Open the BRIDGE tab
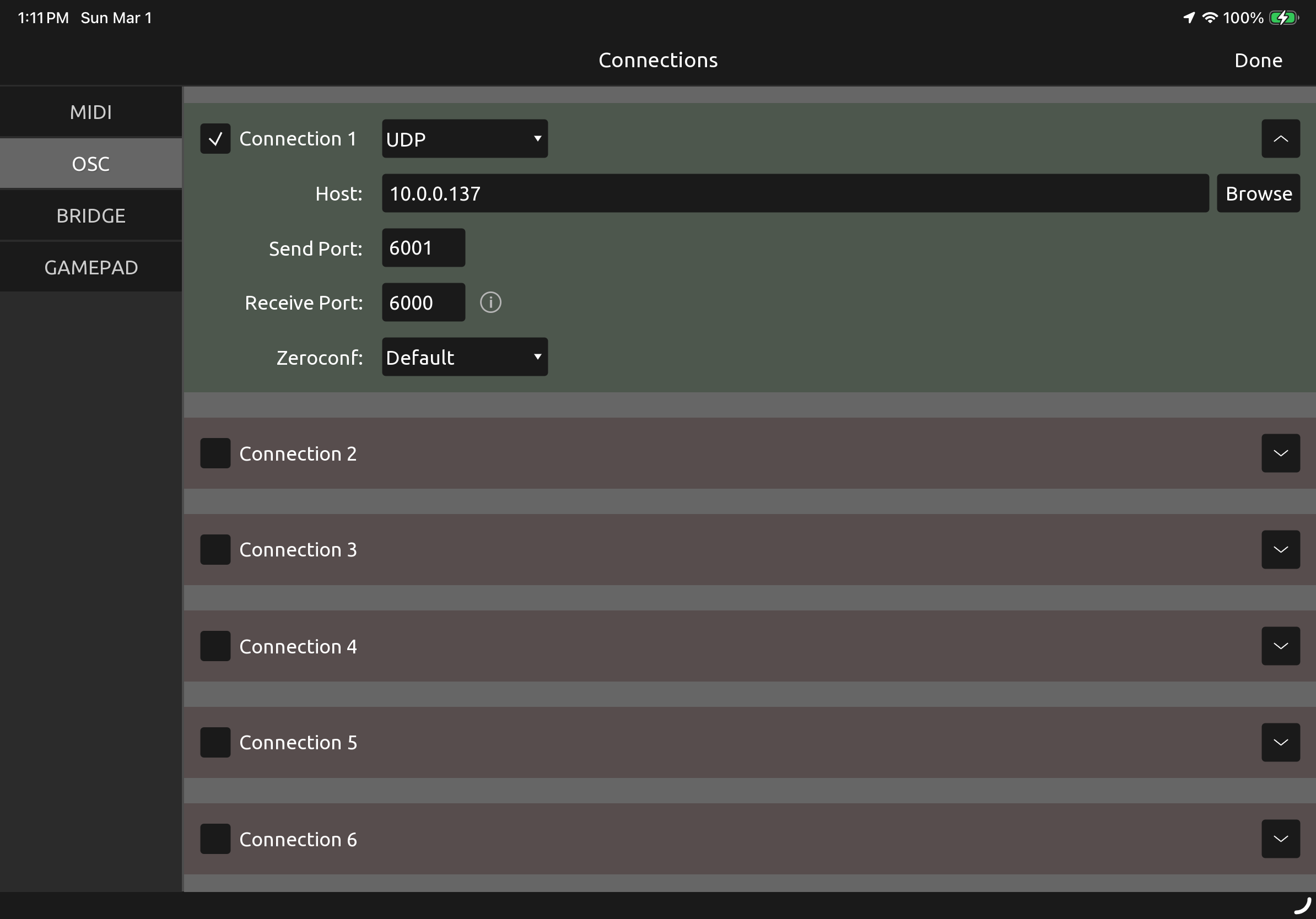Viewport: 1316px width, 919px height. pos(90,216)
